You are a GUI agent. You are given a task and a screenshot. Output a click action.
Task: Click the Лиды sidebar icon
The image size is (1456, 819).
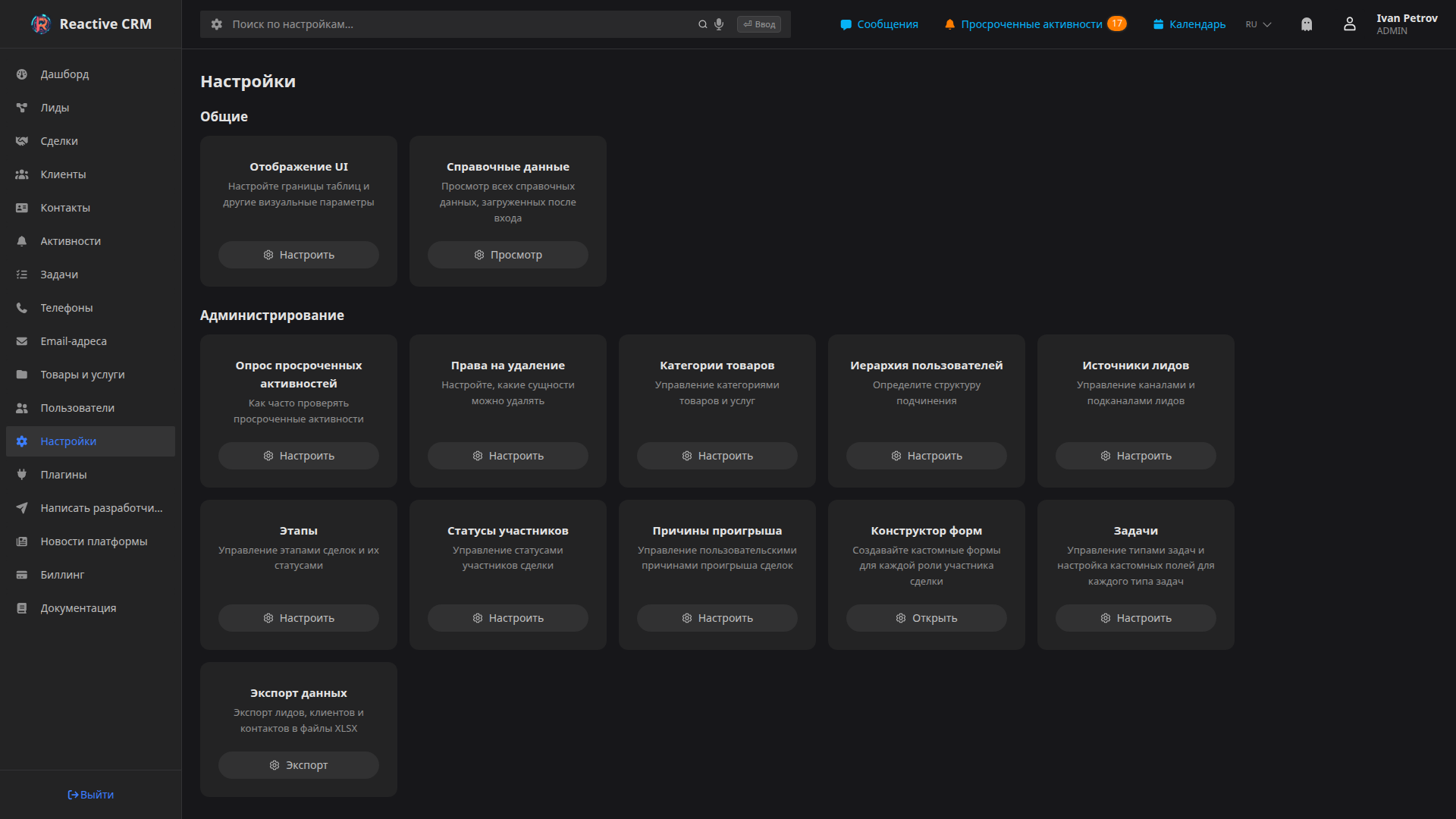pos(22,108)
